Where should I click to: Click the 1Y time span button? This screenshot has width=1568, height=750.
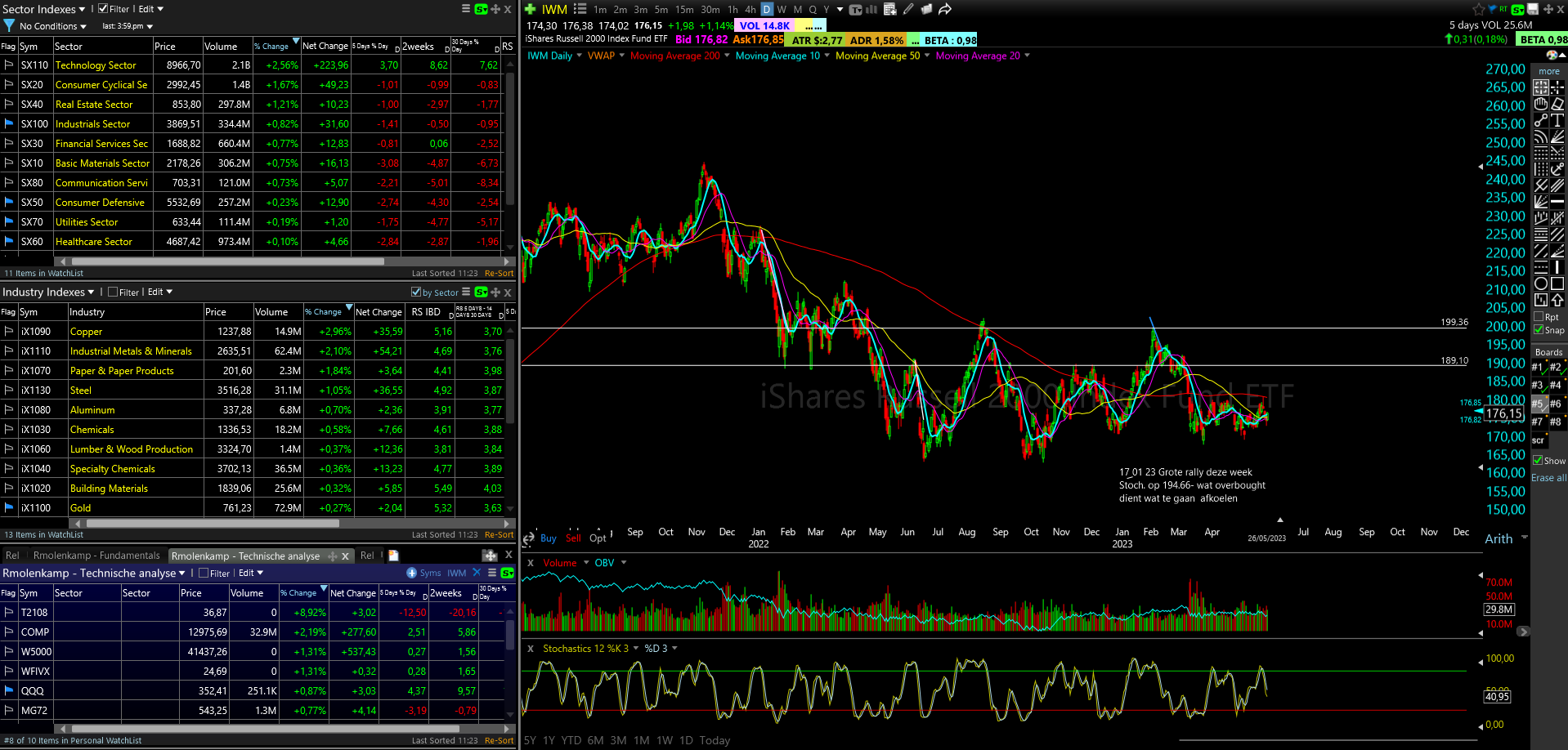coord(549,740)
